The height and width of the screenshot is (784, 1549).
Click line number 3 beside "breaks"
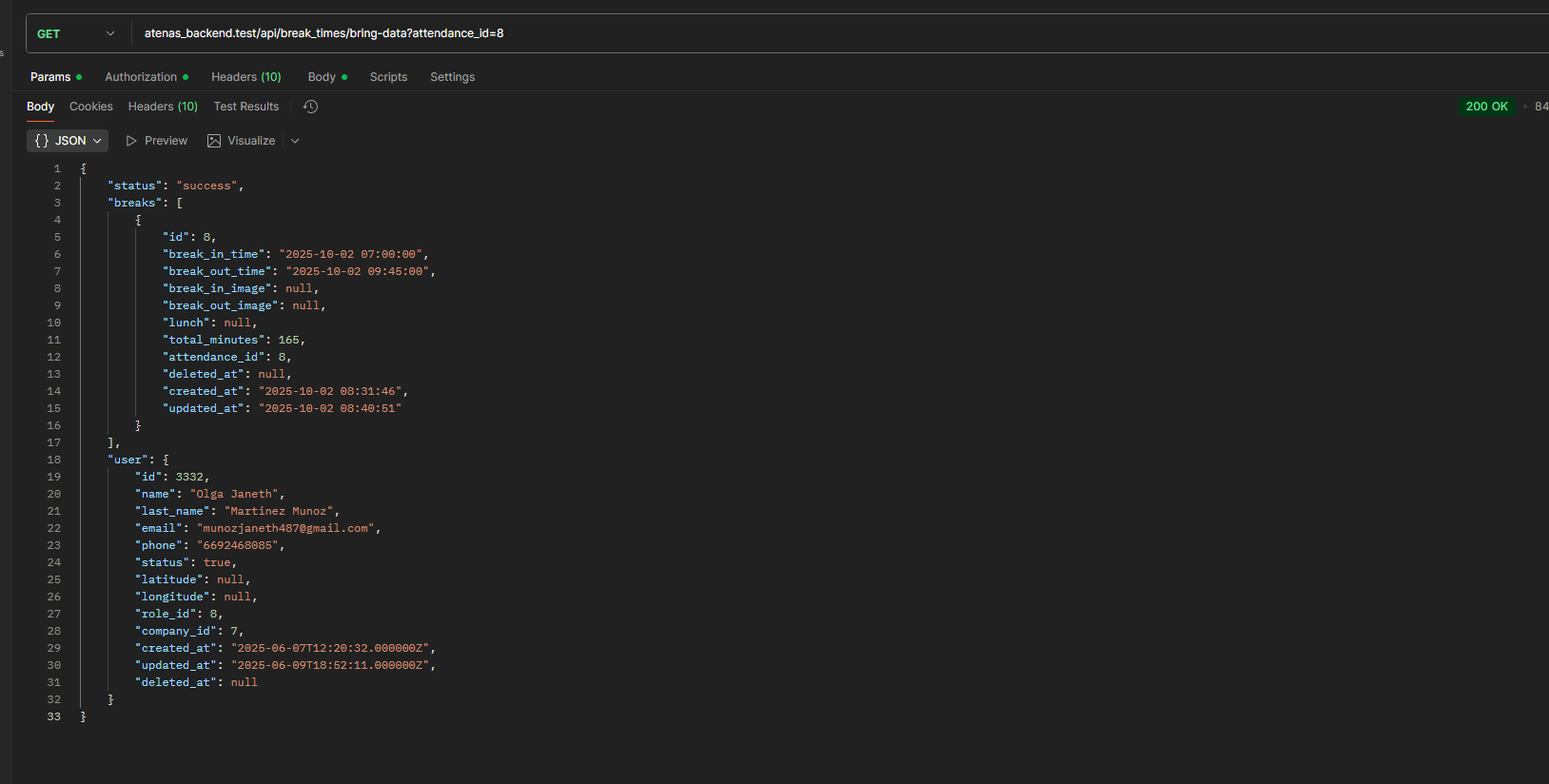(57, 203)
